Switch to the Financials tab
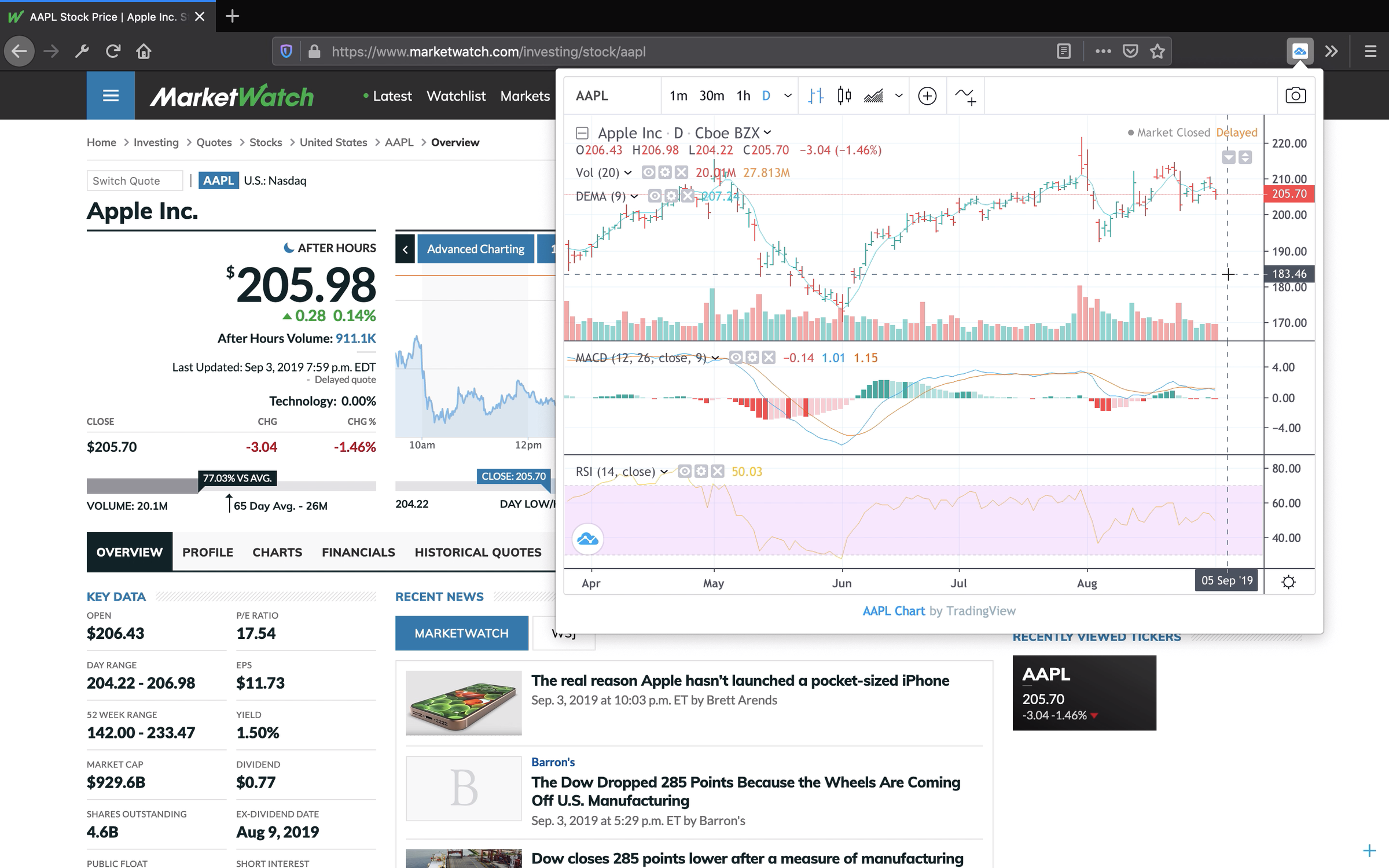This screenshot has width=1389, height=868. coord(359,551)
